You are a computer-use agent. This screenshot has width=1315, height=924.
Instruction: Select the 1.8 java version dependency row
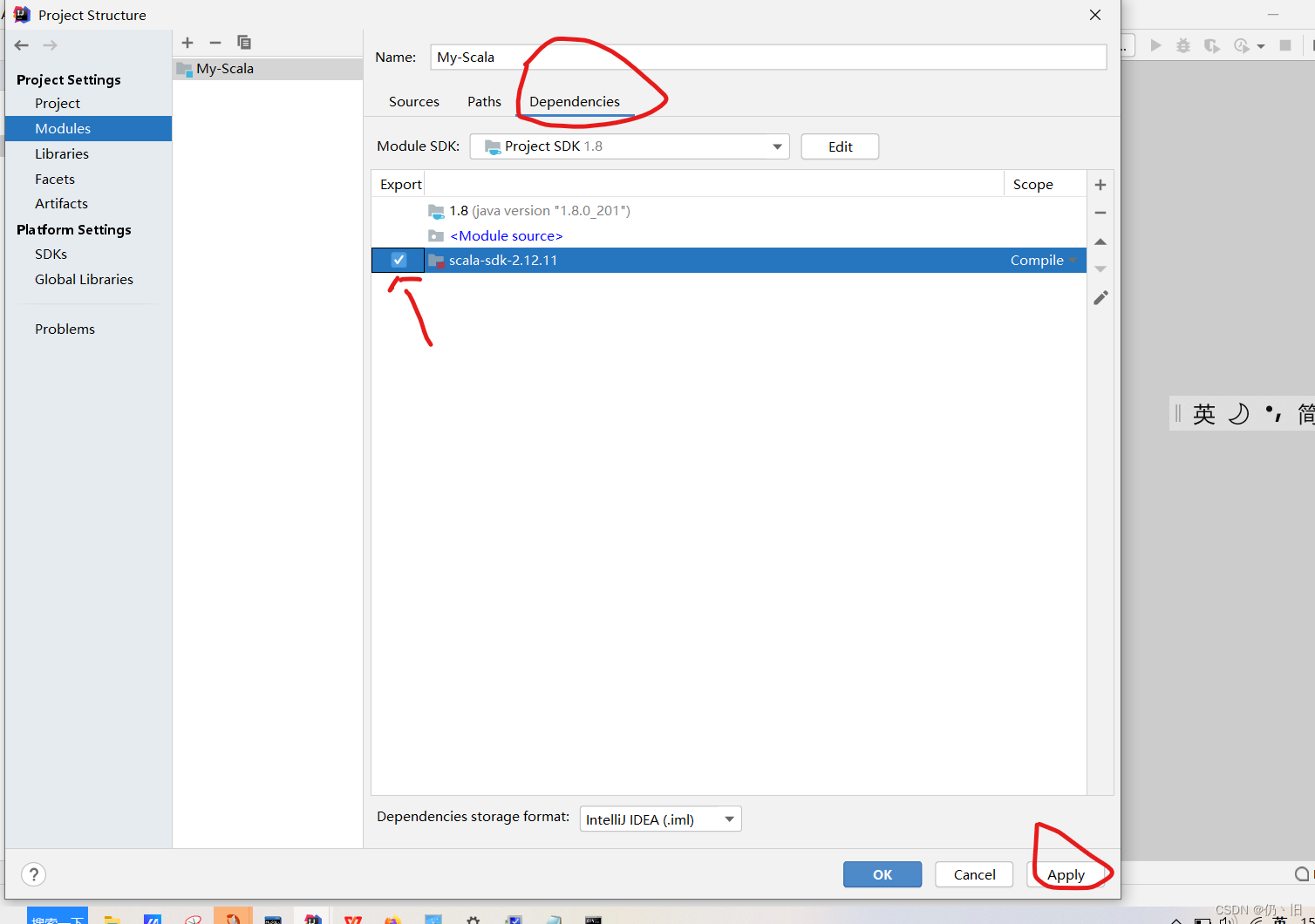(x=729, y=210)
